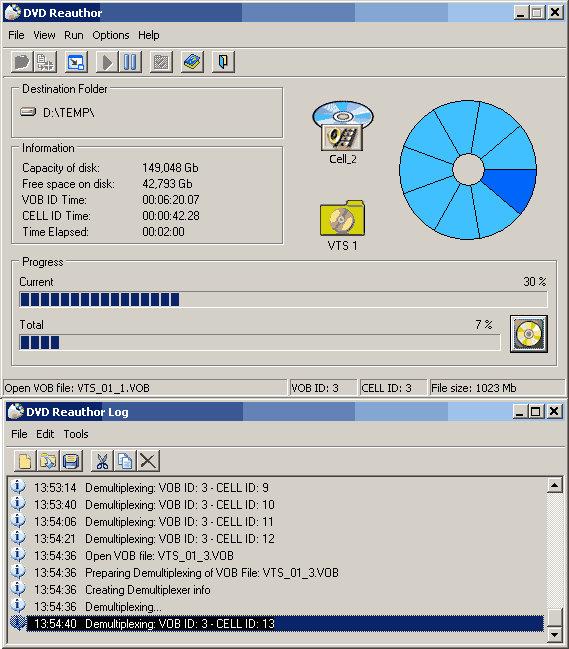Image resolution: width=569 pixels, height=649 pixels.
Task: Select the CELL ID: 13 log entry
Action: [x=285, y=623]
